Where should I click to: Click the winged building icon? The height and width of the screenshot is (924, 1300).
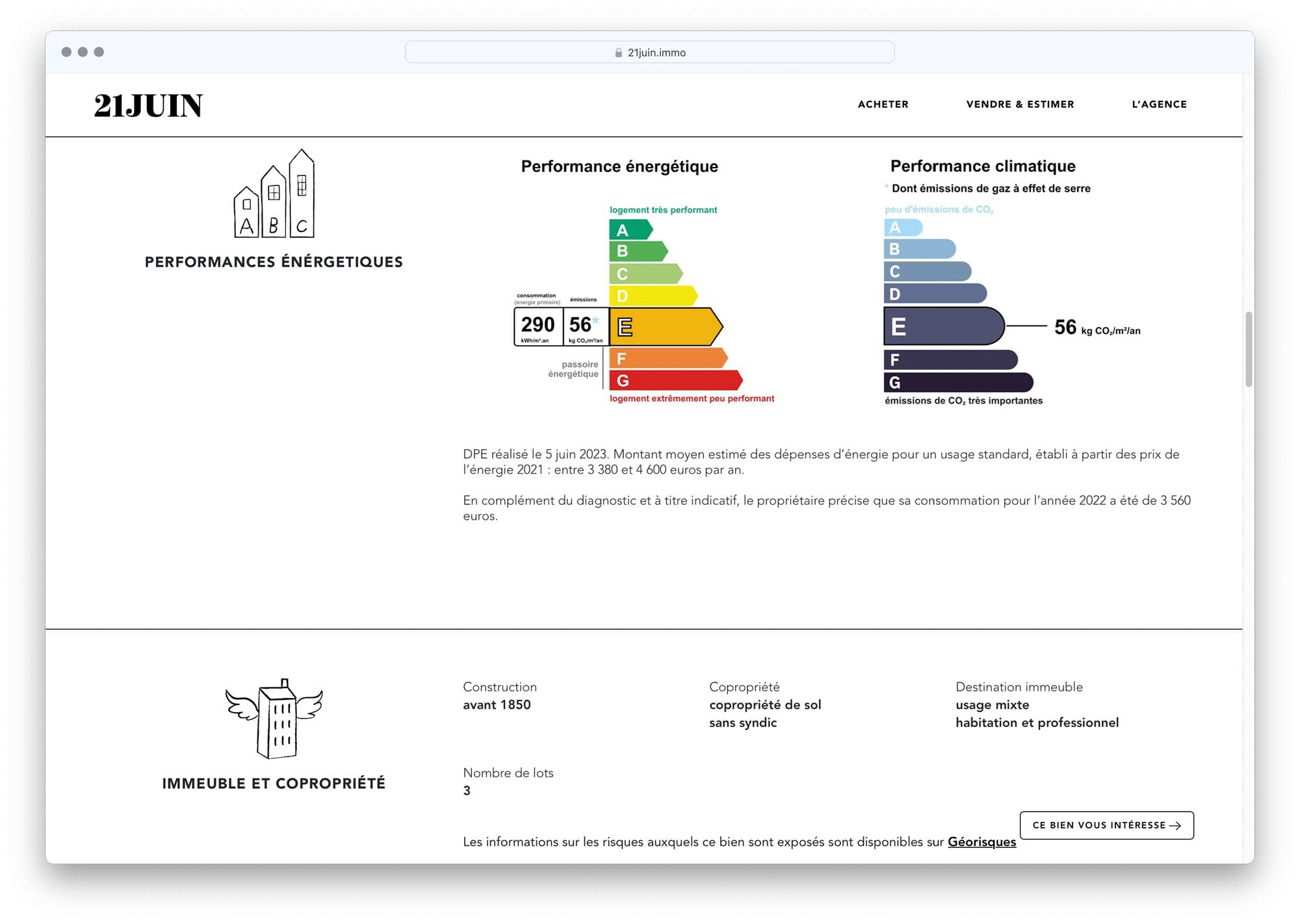pos(274,719)
